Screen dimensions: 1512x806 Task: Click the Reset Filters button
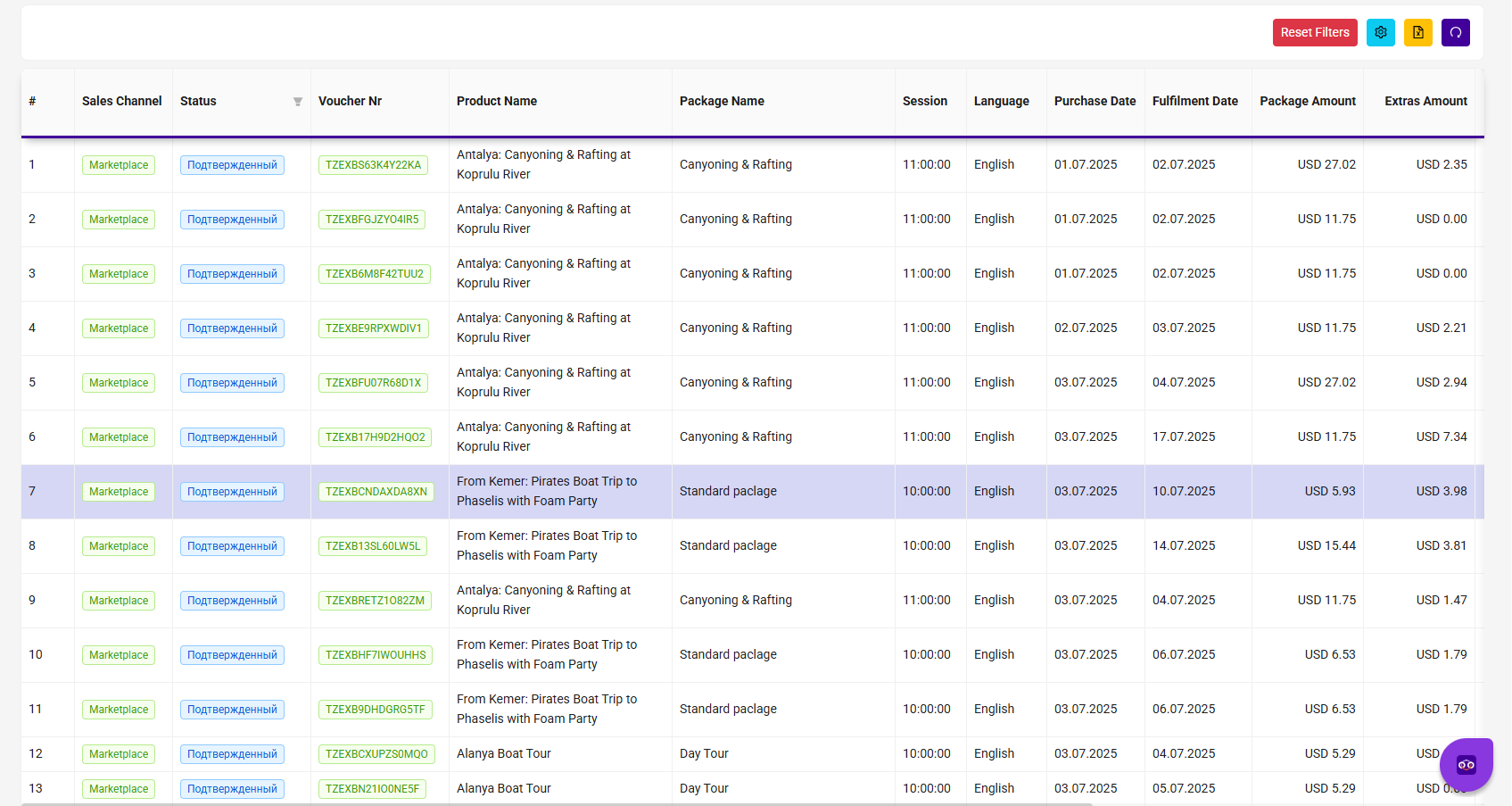pyautogui.click(x=1314, y=32)
